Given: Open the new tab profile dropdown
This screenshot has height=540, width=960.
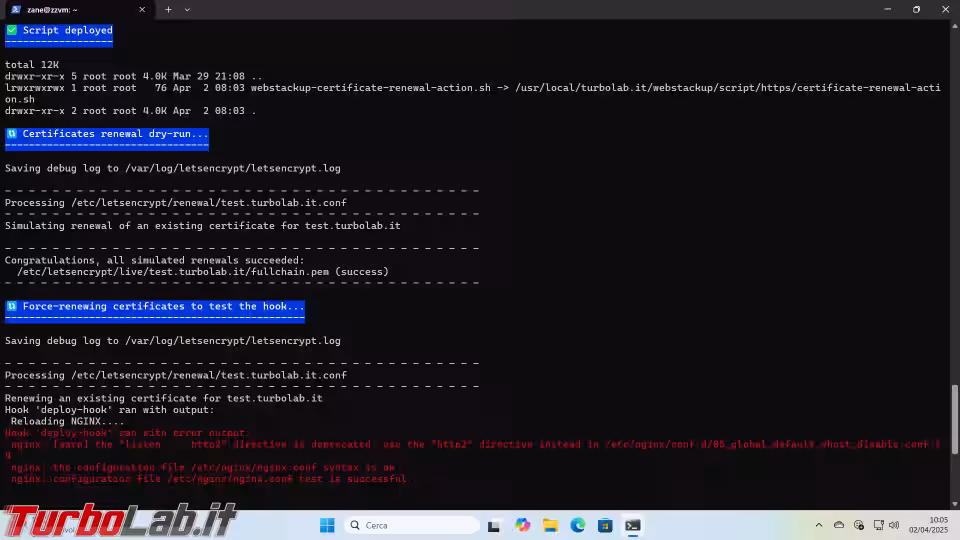Looking at the screenshot, I should coord(187,10).
